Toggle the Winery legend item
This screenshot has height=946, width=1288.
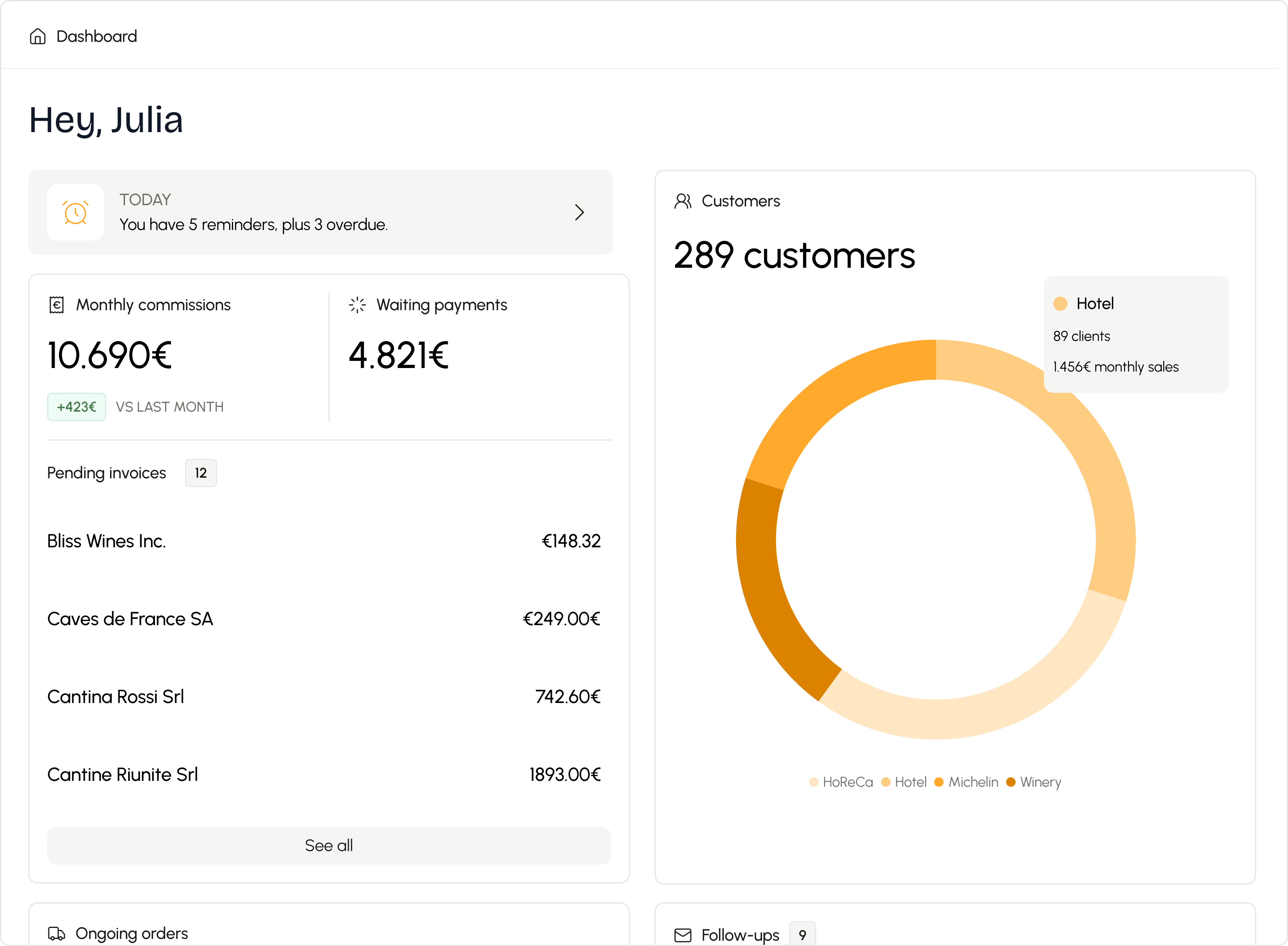(1034, 782)
